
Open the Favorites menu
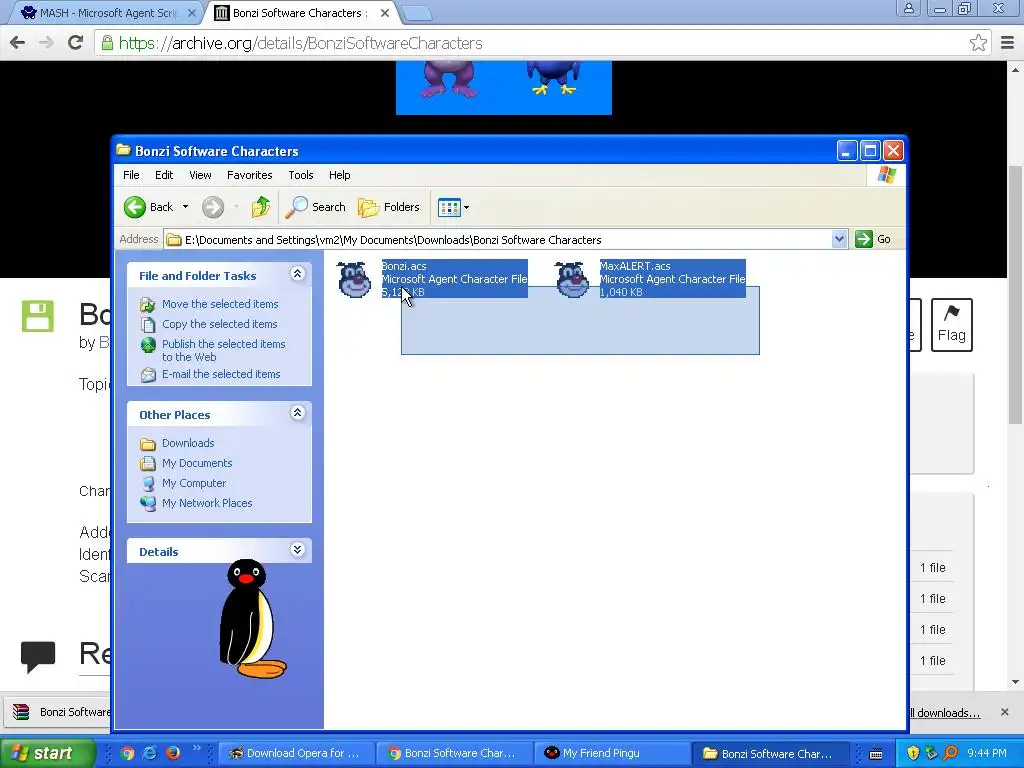tap(249, 175)
